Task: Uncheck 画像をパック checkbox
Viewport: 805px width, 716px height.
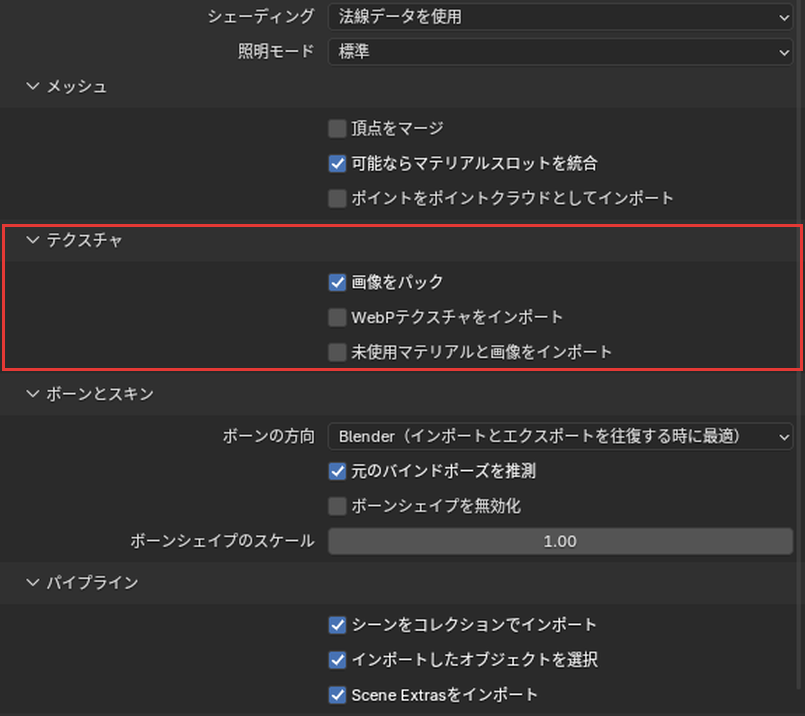Action: [337, 282]
